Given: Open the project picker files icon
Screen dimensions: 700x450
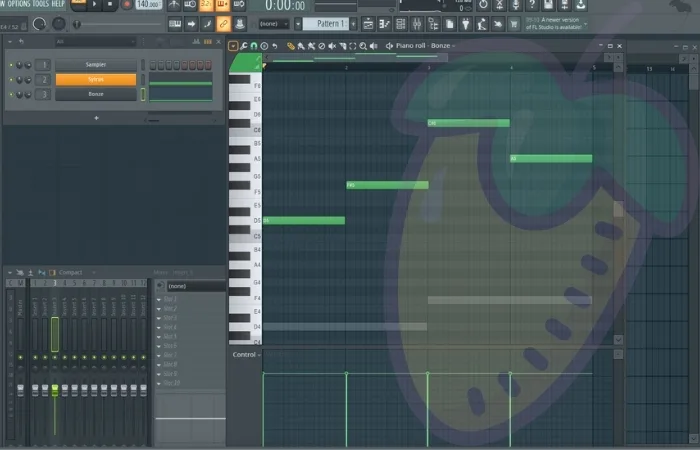Looking at the screenshot, I should coord(449,24).
